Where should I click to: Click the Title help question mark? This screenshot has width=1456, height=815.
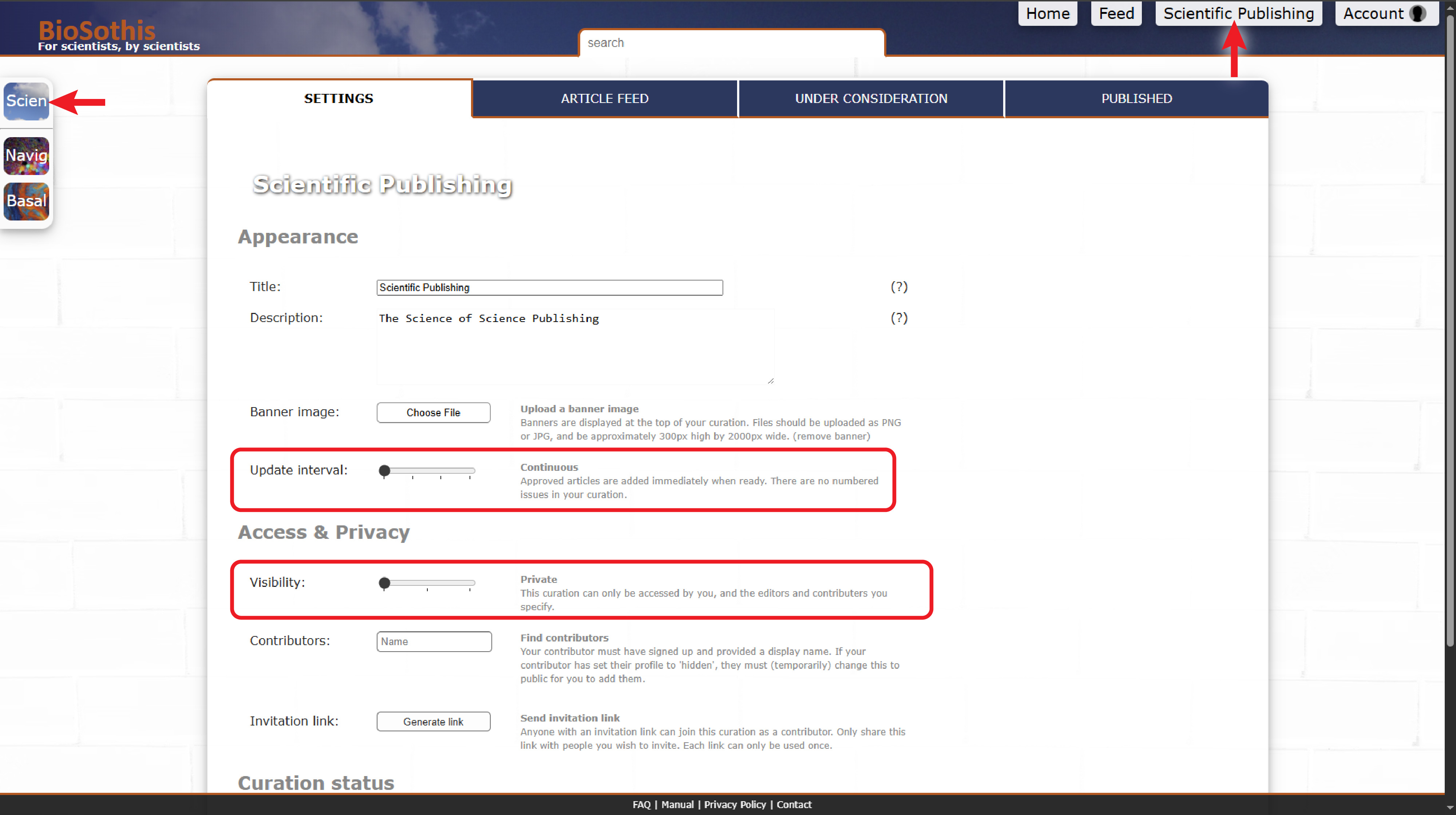coord(899,287)
